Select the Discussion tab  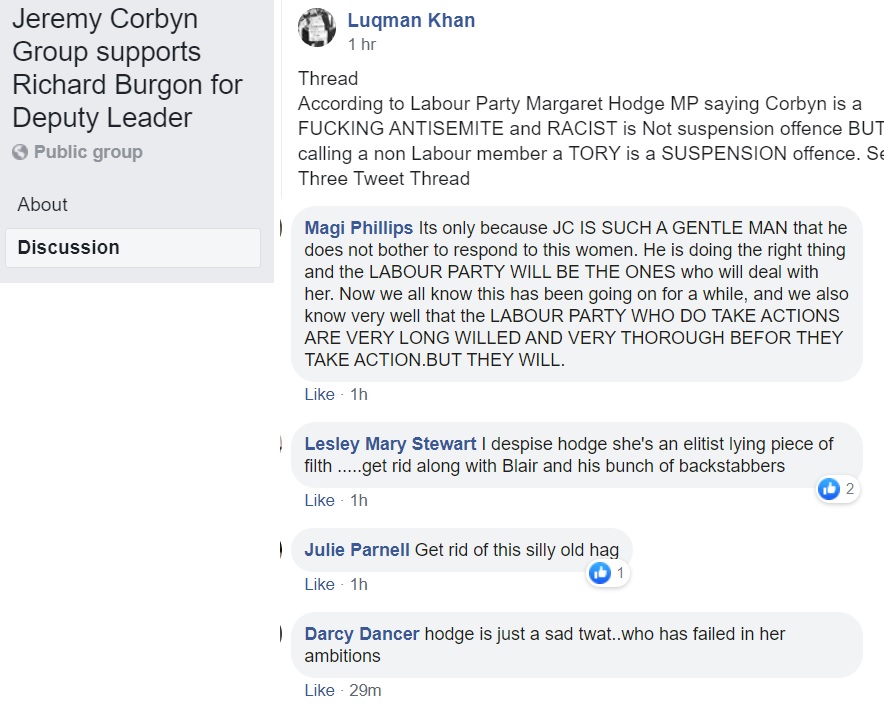point(68,247)
